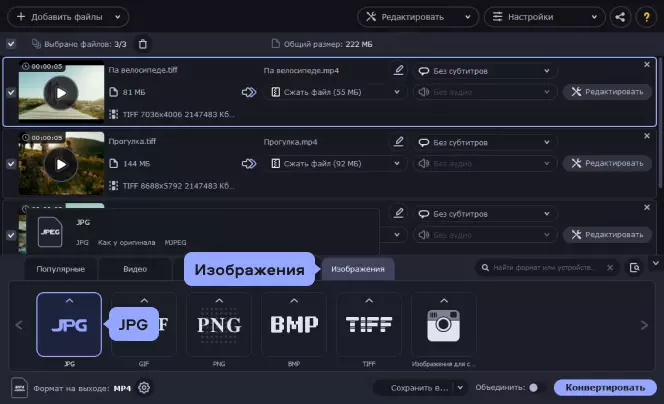
Task: Toggle the select-all files checkbox
Action: 11,44
